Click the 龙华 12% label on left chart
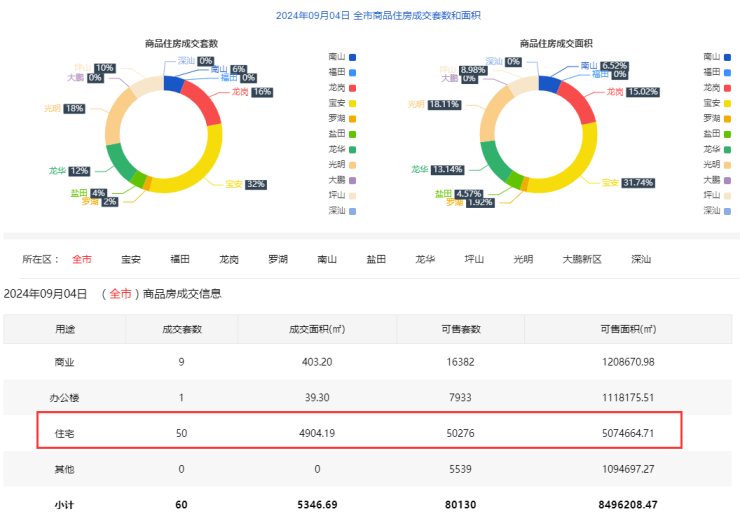The height and width of the screenshot is (528, 740). pyautogui.click(x=70, y=171)
